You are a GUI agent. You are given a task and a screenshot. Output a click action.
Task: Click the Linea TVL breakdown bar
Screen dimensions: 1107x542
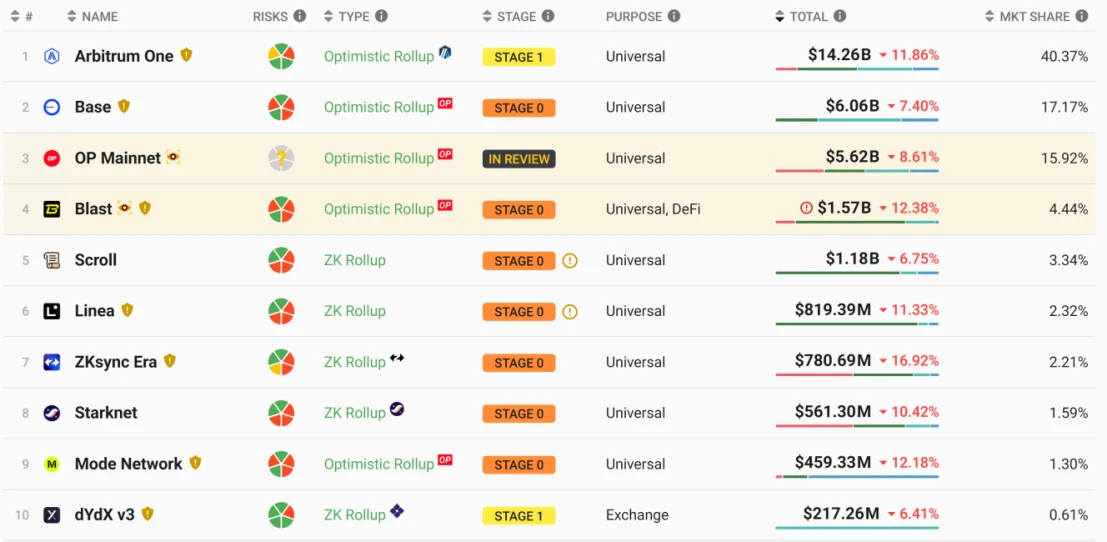coord(857,324)
